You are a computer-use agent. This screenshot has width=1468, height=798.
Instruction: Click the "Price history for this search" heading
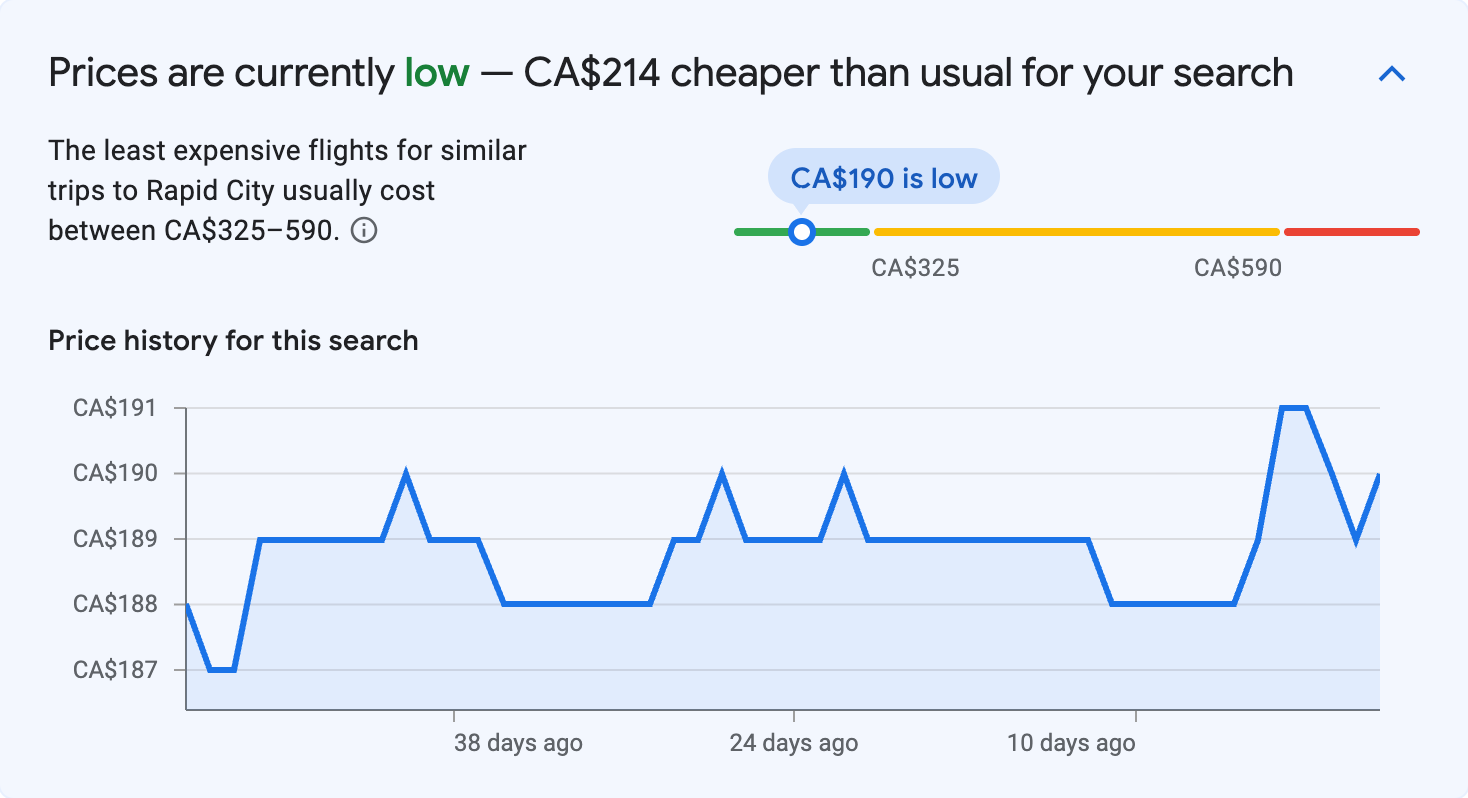point(233,341)
